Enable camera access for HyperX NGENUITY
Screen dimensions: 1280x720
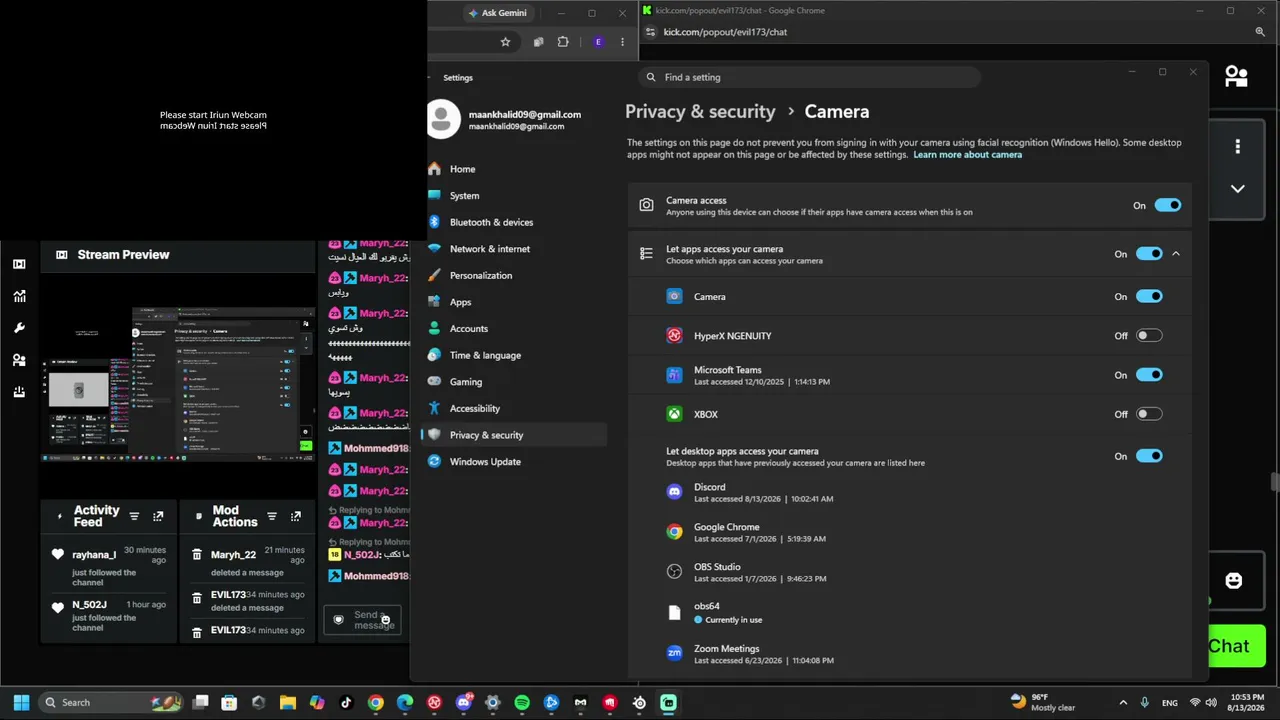1149,336
